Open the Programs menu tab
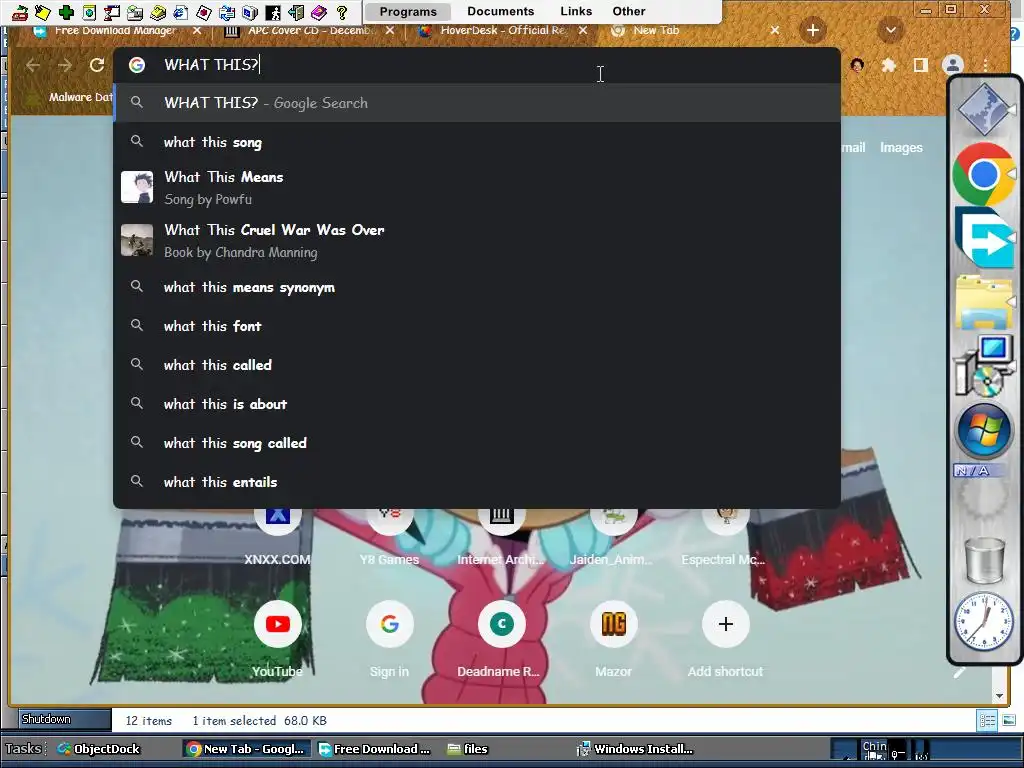Viewport: 1024px width, 768px height. [408, 12]
